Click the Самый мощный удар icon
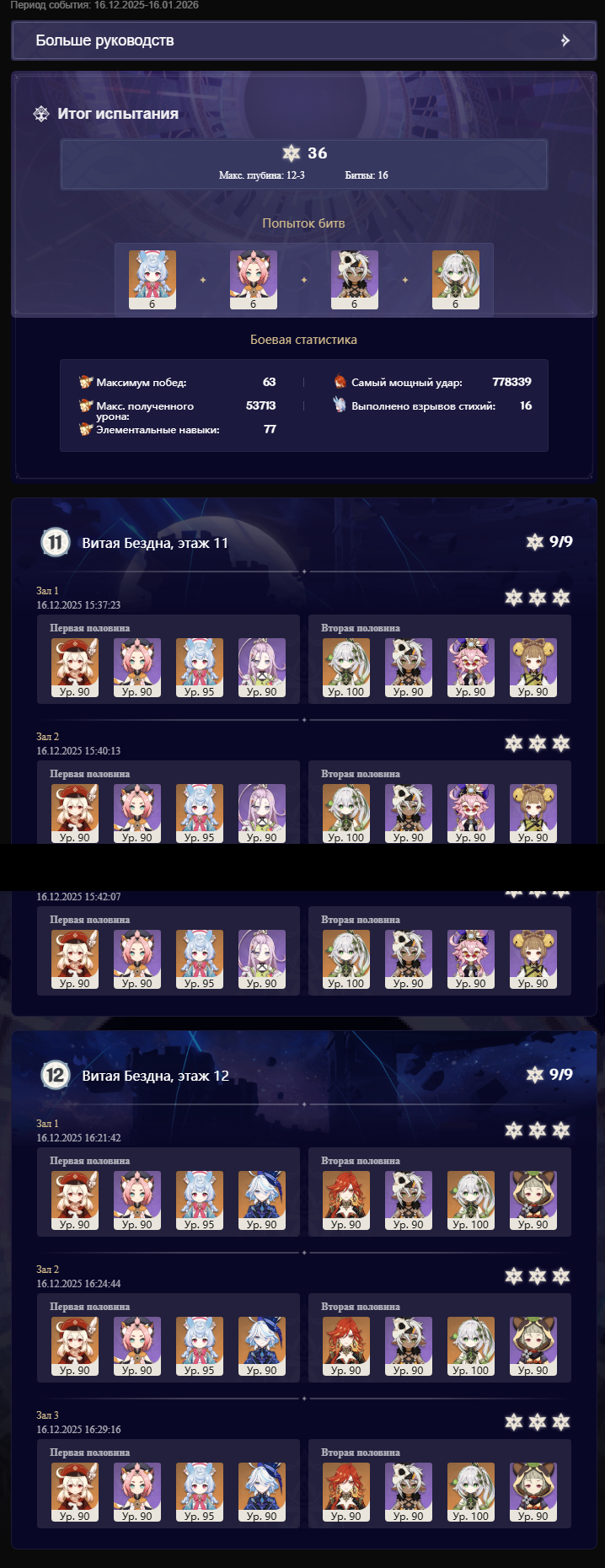605x1568 pixels. [x=340, y=382]
